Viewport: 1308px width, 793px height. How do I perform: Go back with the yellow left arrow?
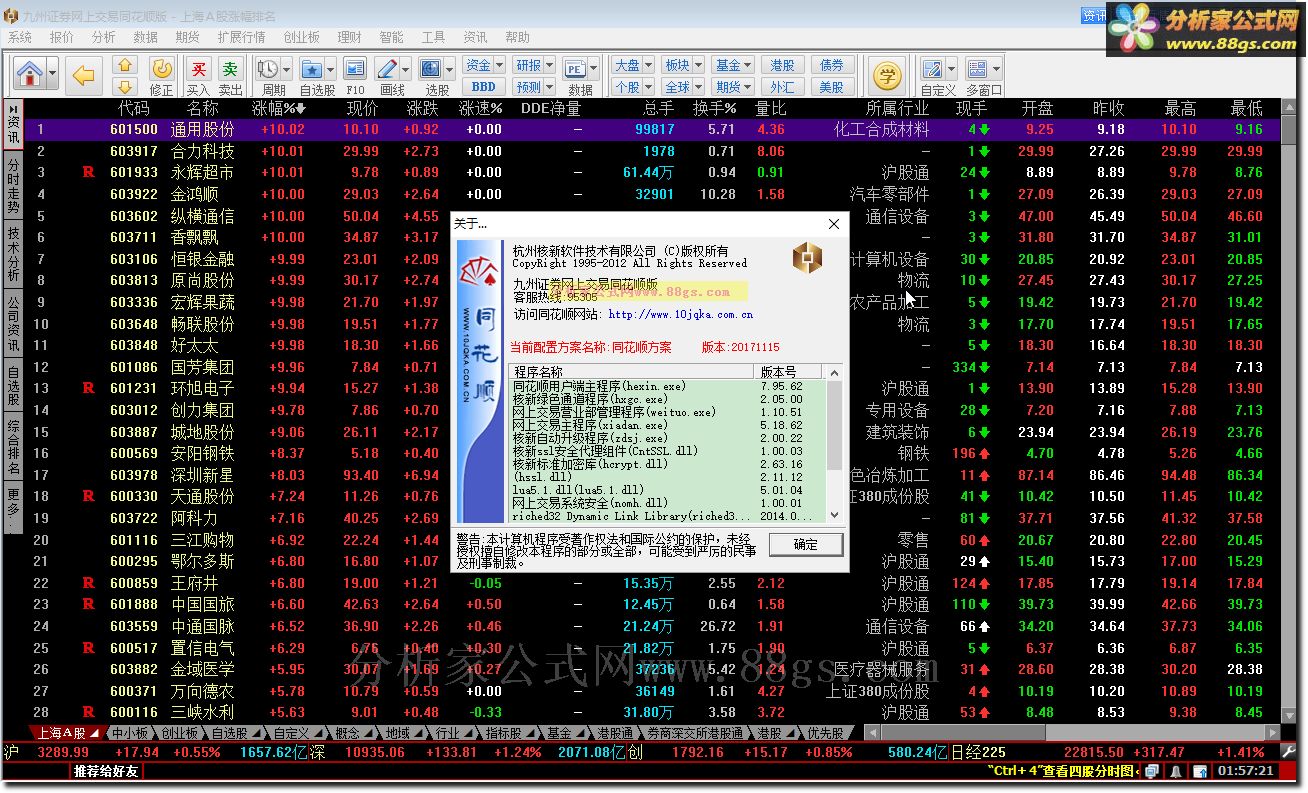(x=84, y=74)
